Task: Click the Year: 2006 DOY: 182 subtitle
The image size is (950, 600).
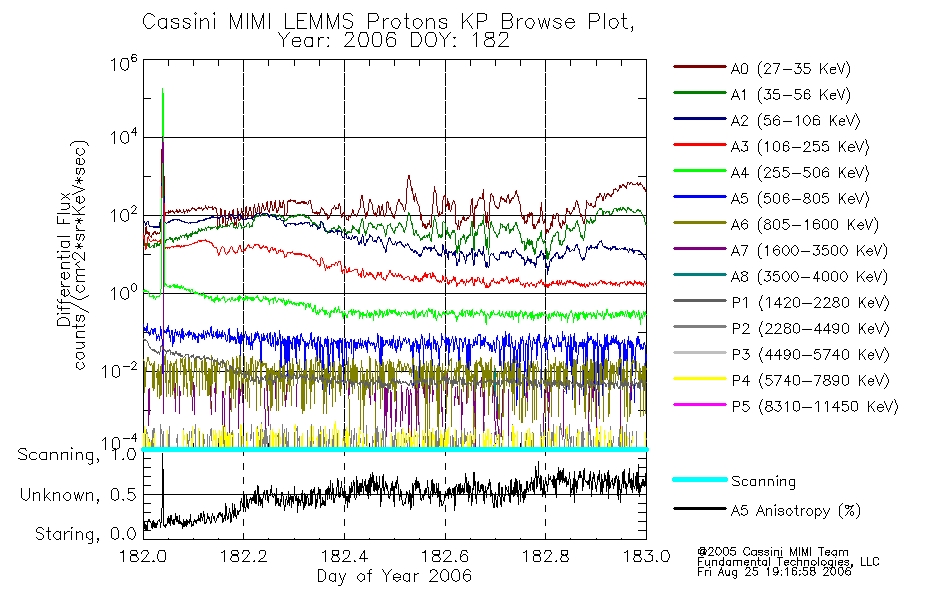Action: pyautogui.click(x=394, y=41)
